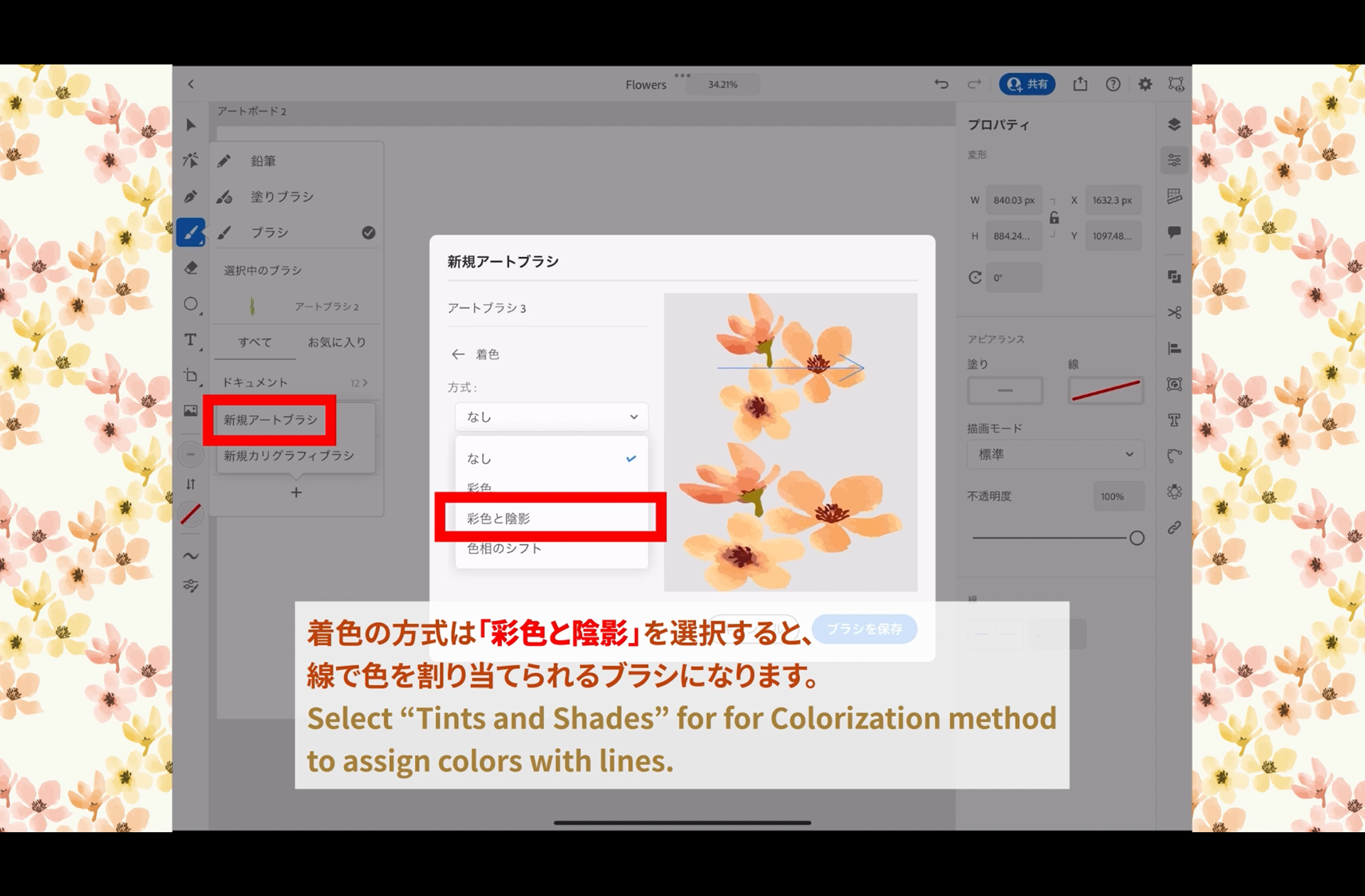1365x896 pixels.
Task: Redo the last action
Action: 974,84
